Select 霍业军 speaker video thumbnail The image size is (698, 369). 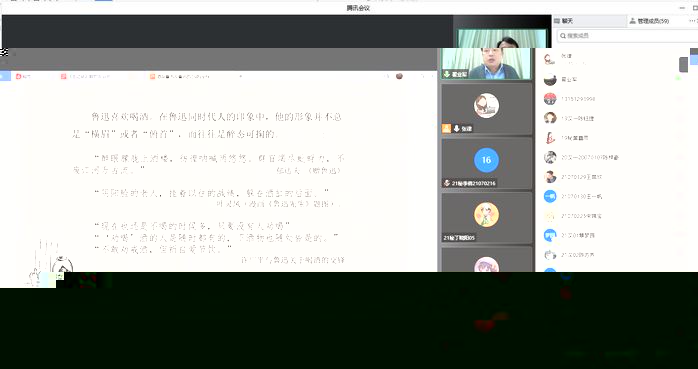click(486, 64)
